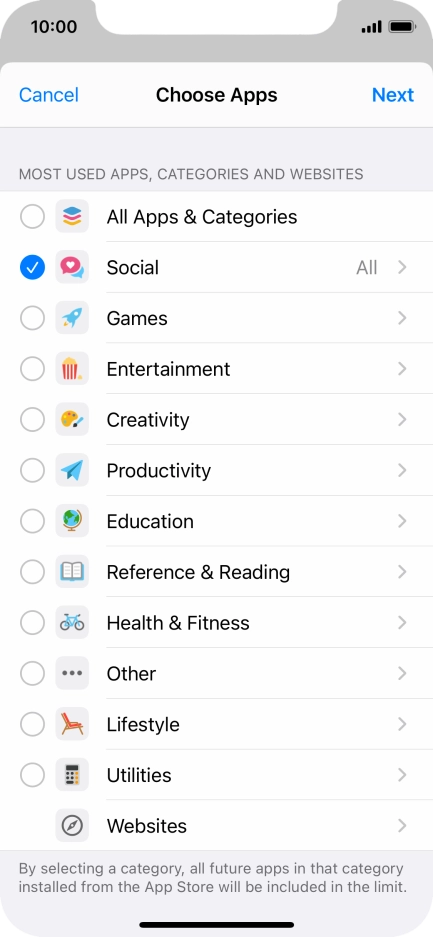Tap the Productivity paper plane icon

pos(72,470)
